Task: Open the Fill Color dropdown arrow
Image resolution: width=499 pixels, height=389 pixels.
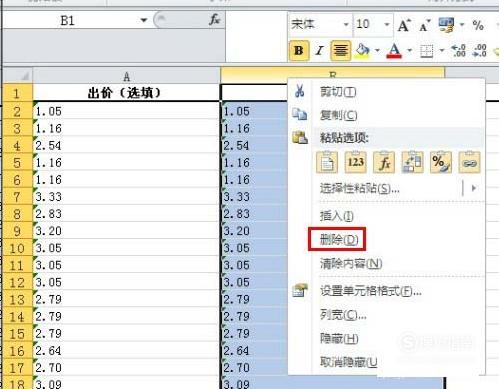Action: 377,51
